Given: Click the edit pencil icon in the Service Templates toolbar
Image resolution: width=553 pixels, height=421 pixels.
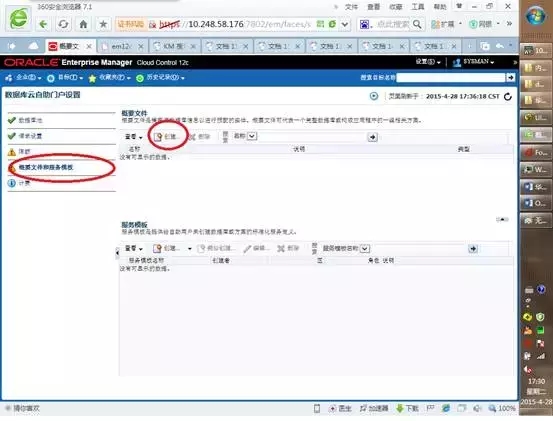Looking at the screenshot, I should [247, 249].
